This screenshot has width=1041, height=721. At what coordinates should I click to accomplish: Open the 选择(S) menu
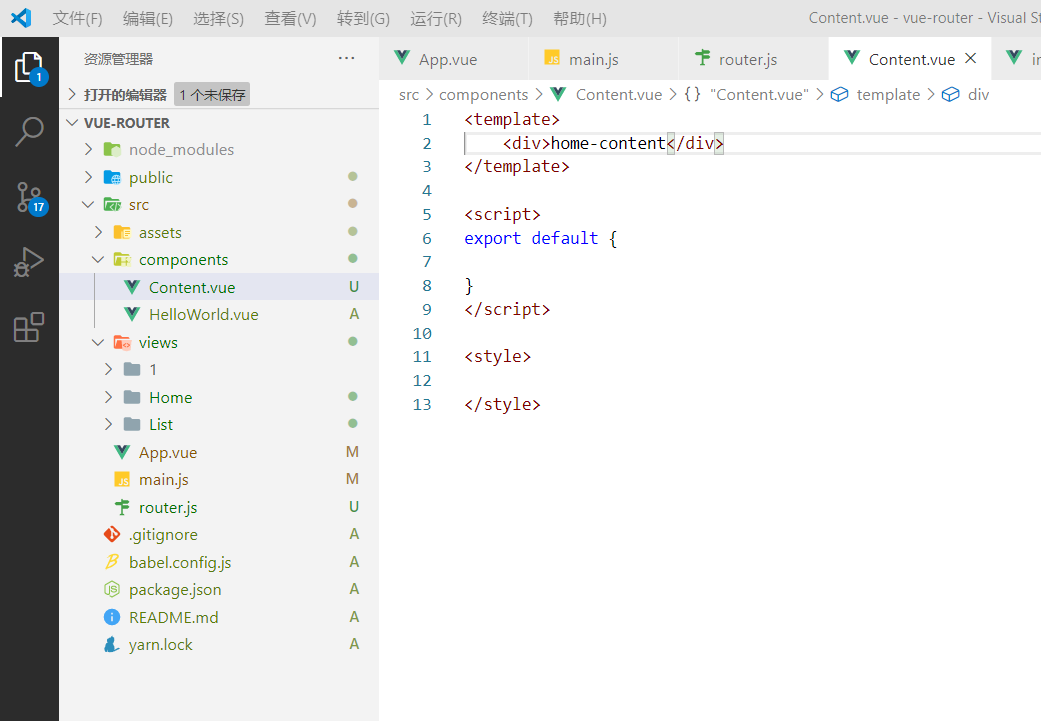218,19
